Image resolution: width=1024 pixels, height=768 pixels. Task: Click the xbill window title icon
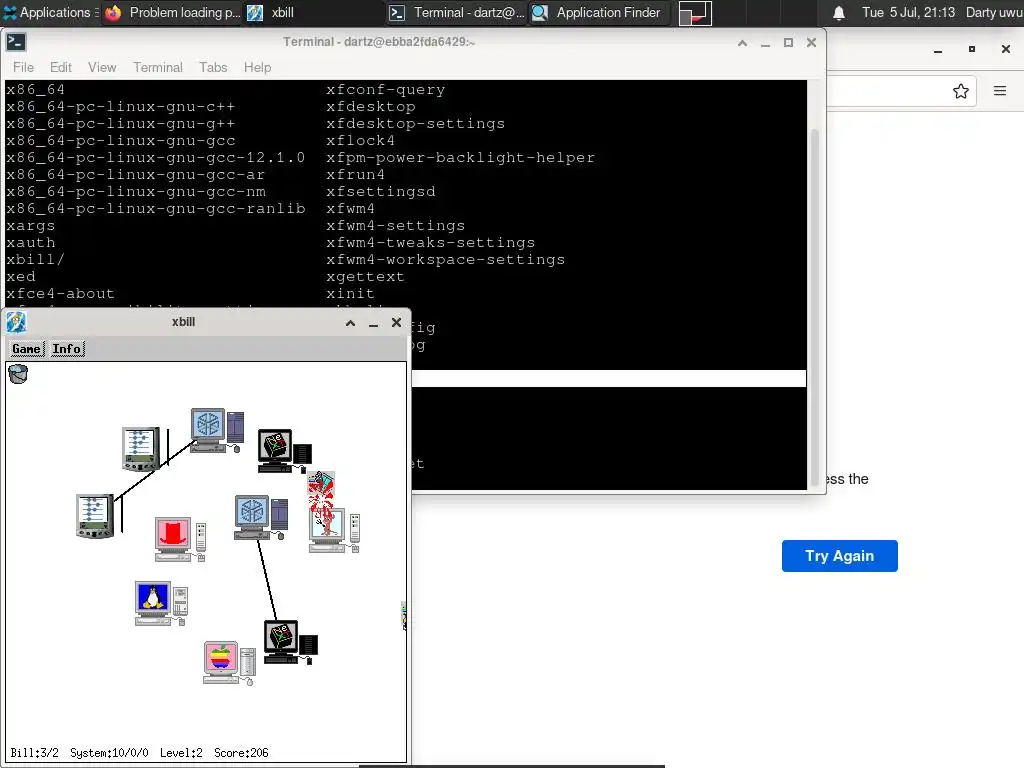(x=16, y=322)
